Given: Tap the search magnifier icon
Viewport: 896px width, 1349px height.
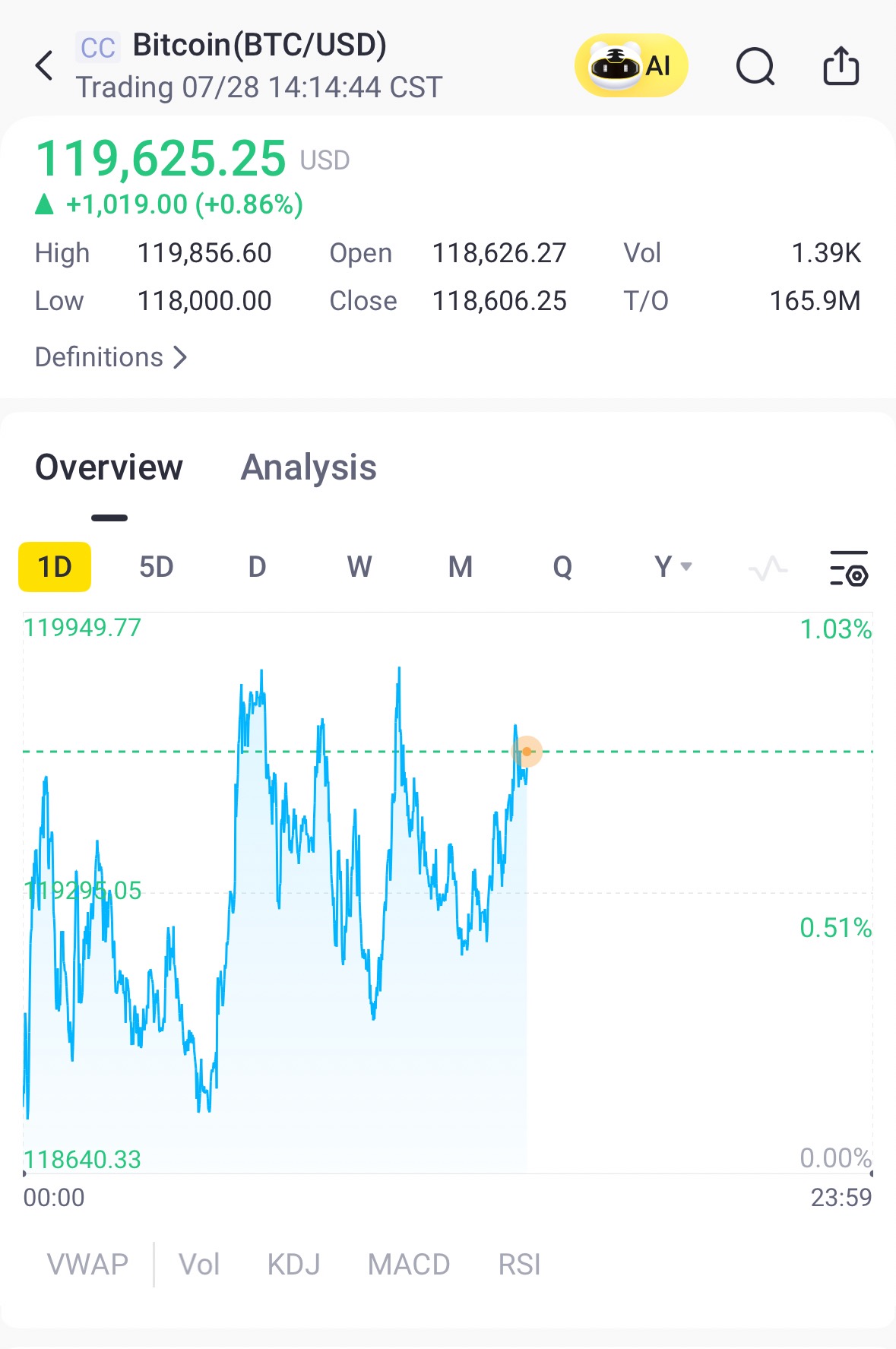Looking at the screenshot, I should pyautogui.click(x=755, y=66).
